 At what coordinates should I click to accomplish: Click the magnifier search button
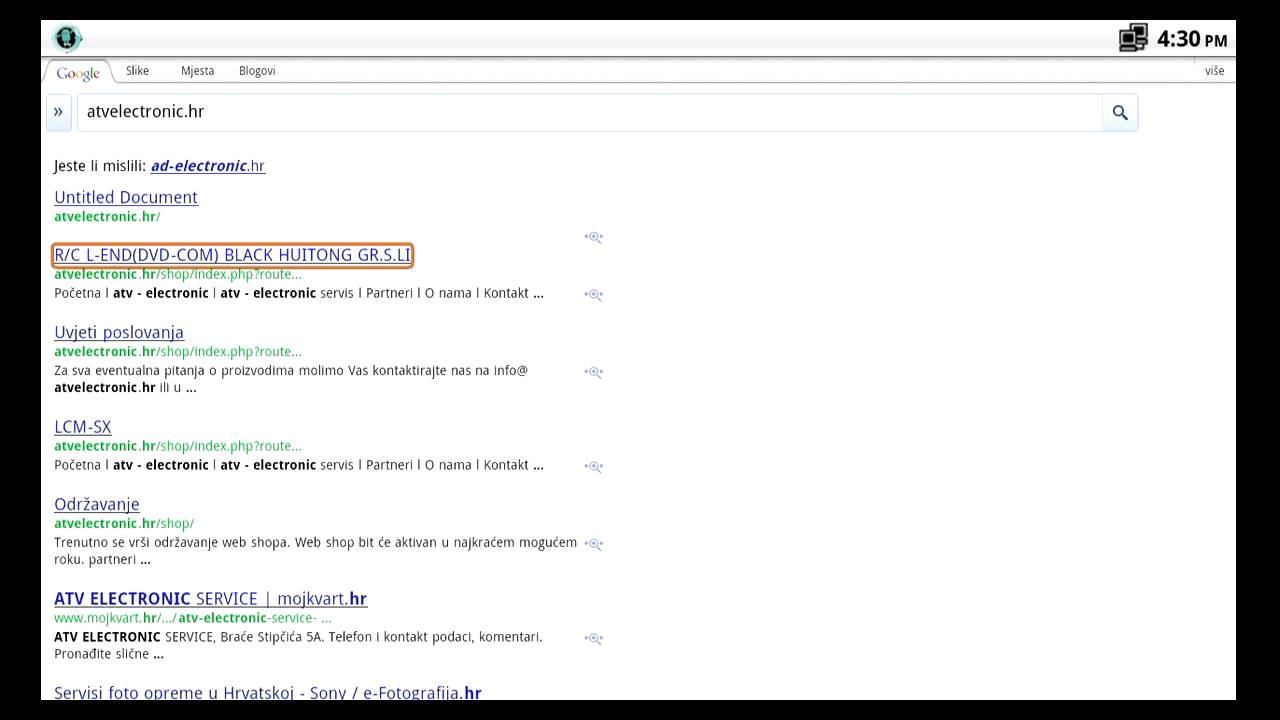pyautogui.click(x=1120, y=113)
